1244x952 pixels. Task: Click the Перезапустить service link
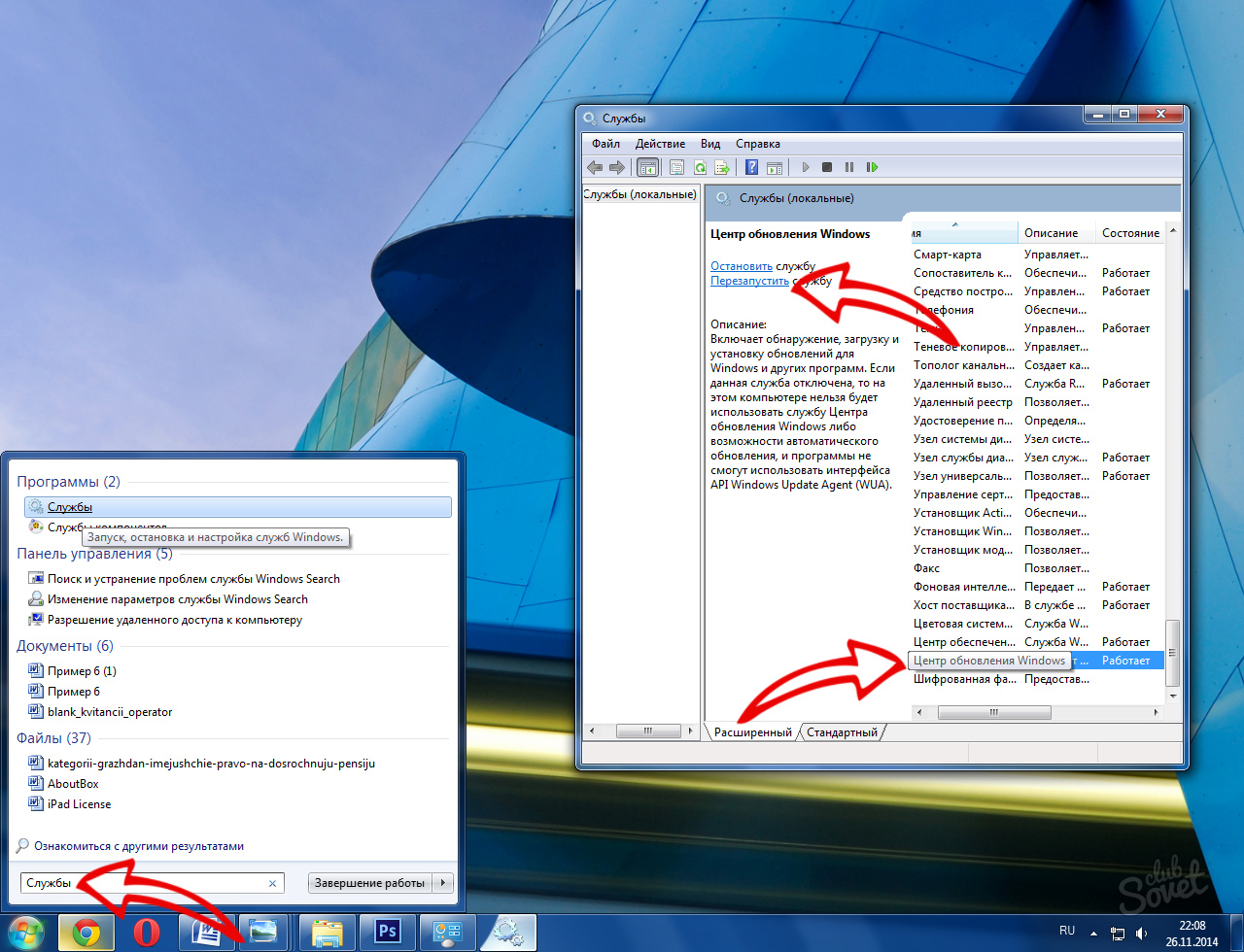(x=749, y=281)
